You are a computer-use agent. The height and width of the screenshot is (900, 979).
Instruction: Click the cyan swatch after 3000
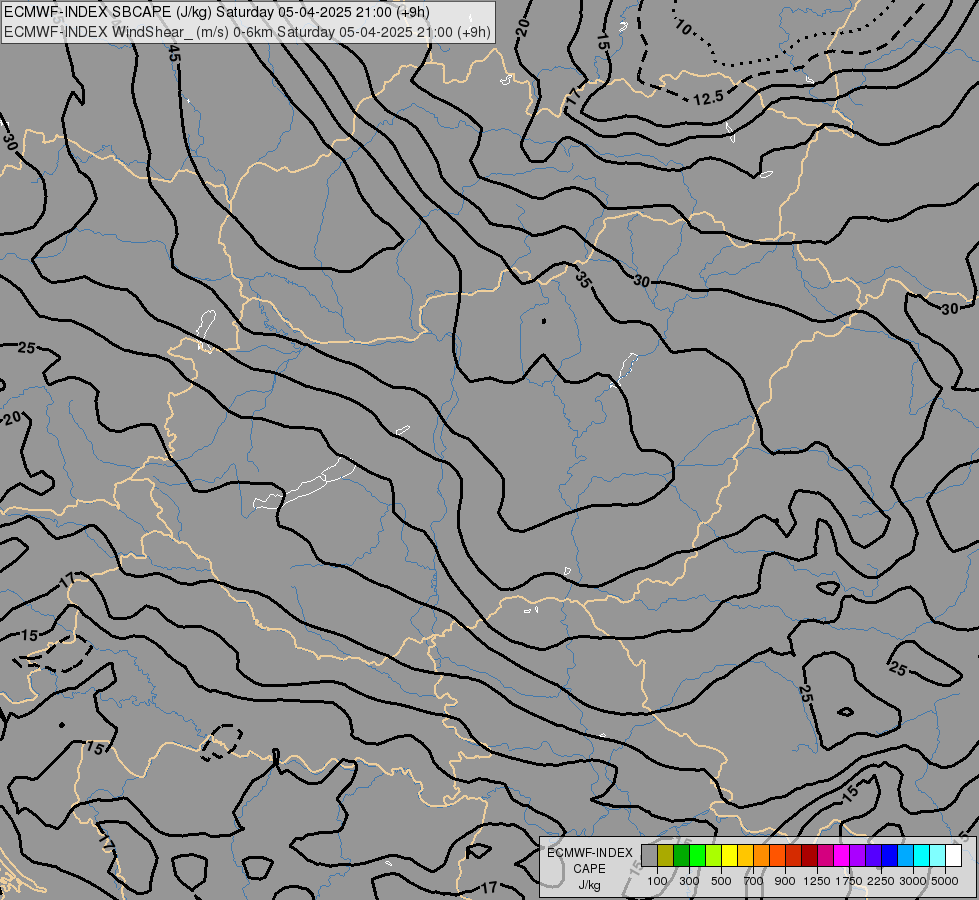[921, 855]
